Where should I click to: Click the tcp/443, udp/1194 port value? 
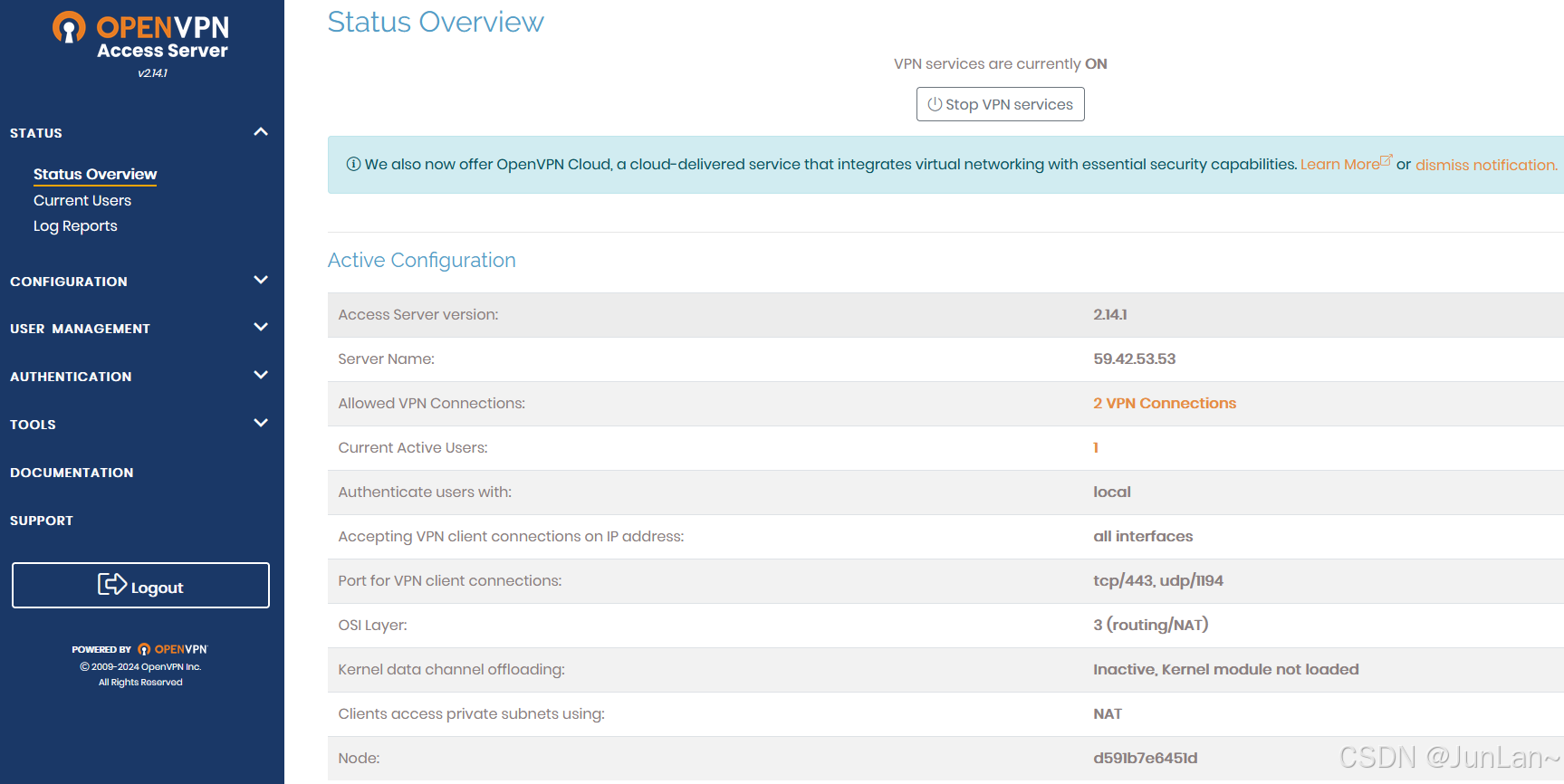pos(1158,580)
